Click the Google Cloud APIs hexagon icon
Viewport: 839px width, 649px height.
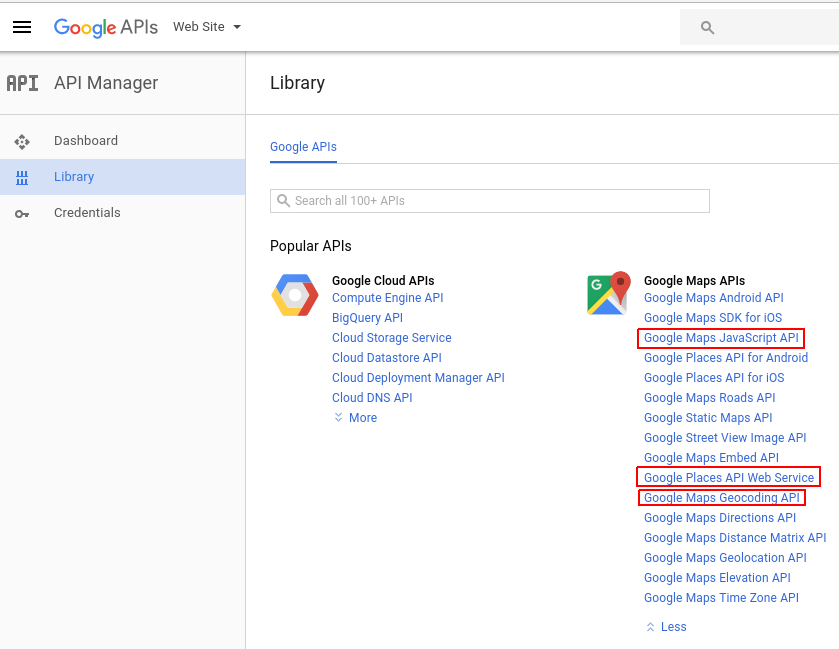point(295,295)
